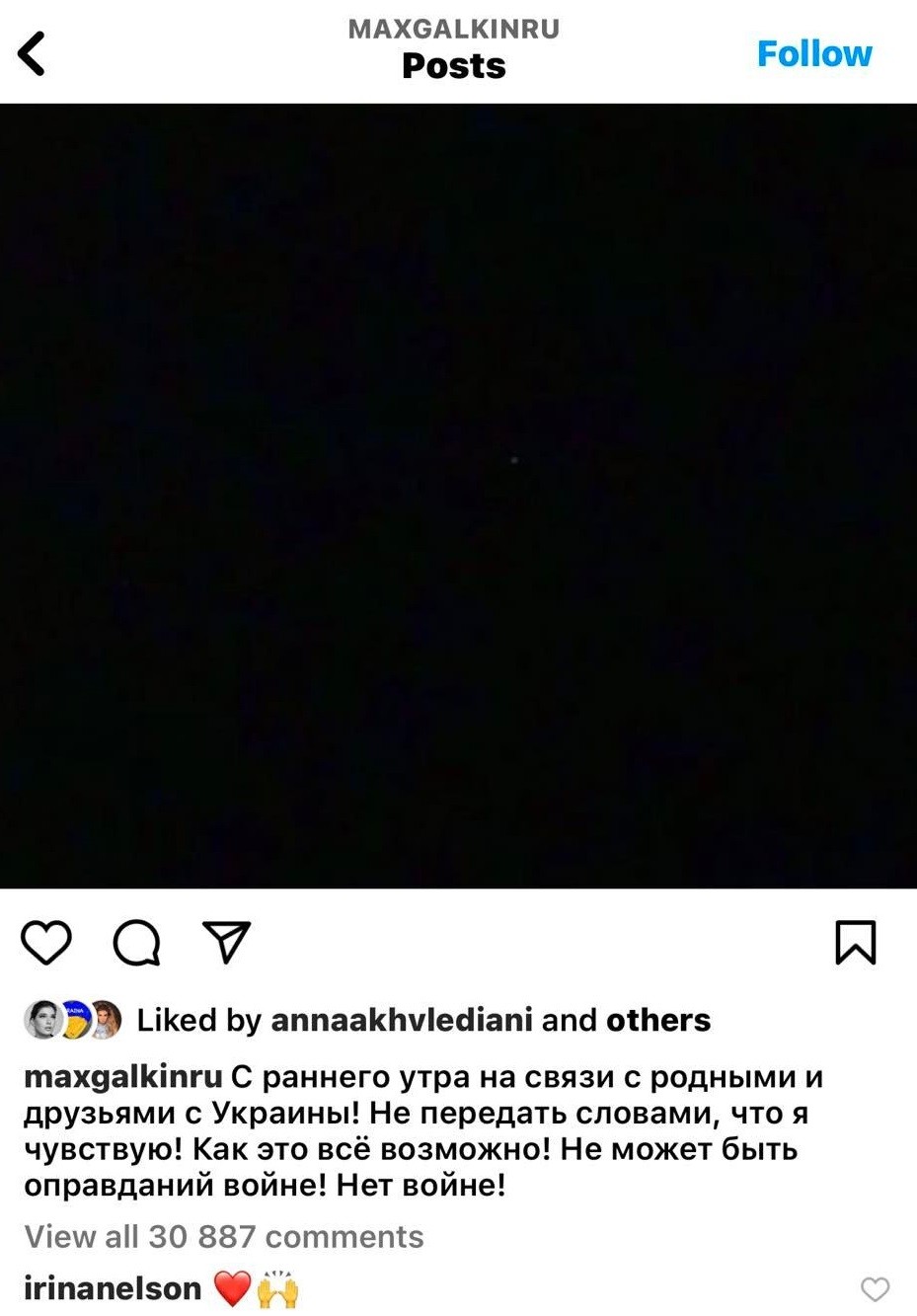The height and width of the screenshot is (1316, 917).
Task: Tap the third liker avatar thumbnail
Action: click(x=104, y=1020)
